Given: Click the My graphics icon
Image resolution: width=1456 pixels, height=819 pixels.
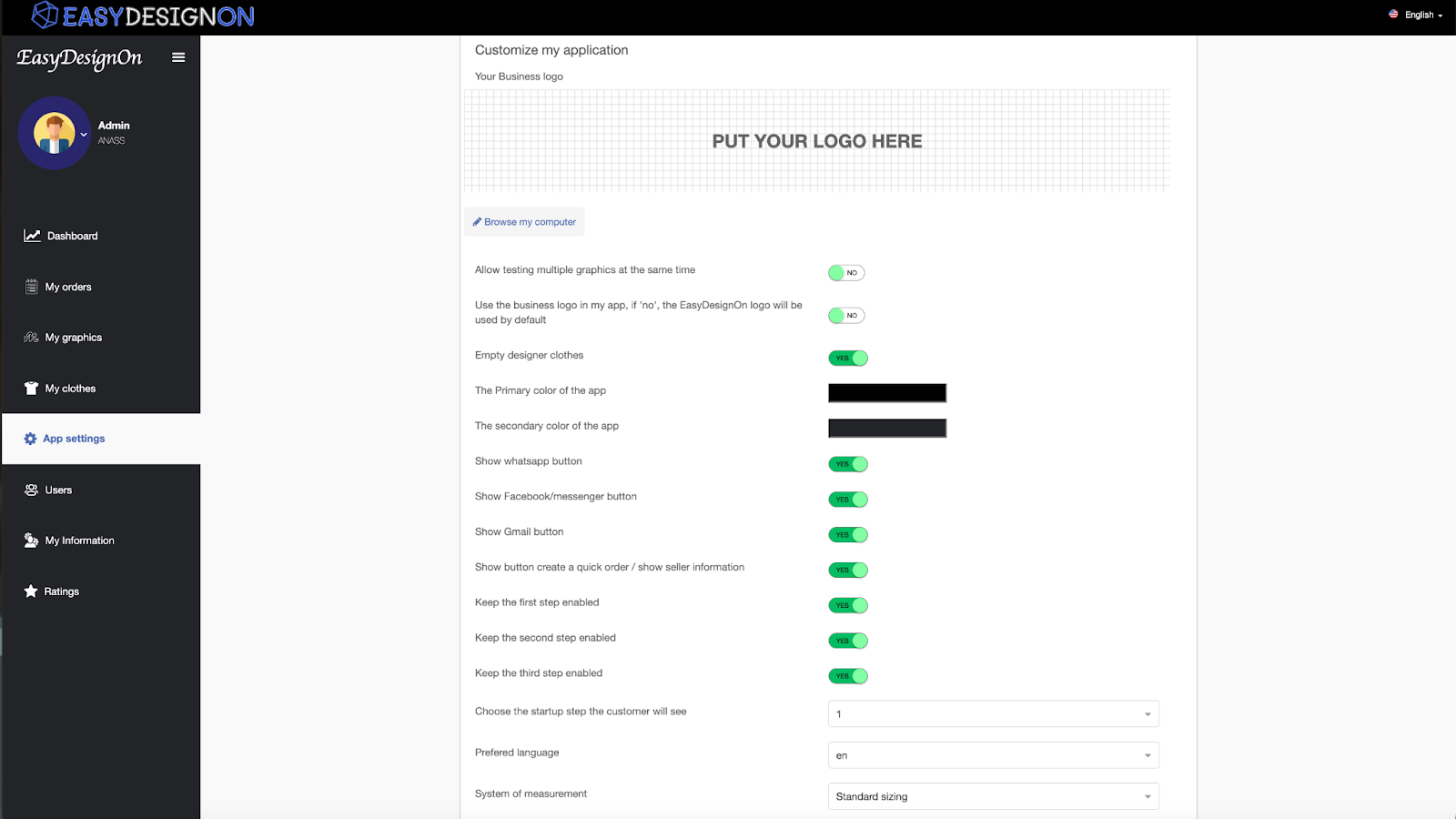Looking at the screenshot, I should [x=31, y=338].
